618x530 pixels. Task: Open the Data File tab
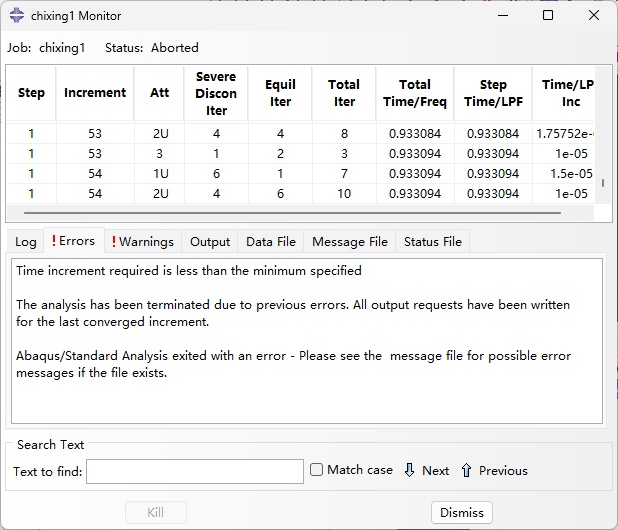coord(271,241)
